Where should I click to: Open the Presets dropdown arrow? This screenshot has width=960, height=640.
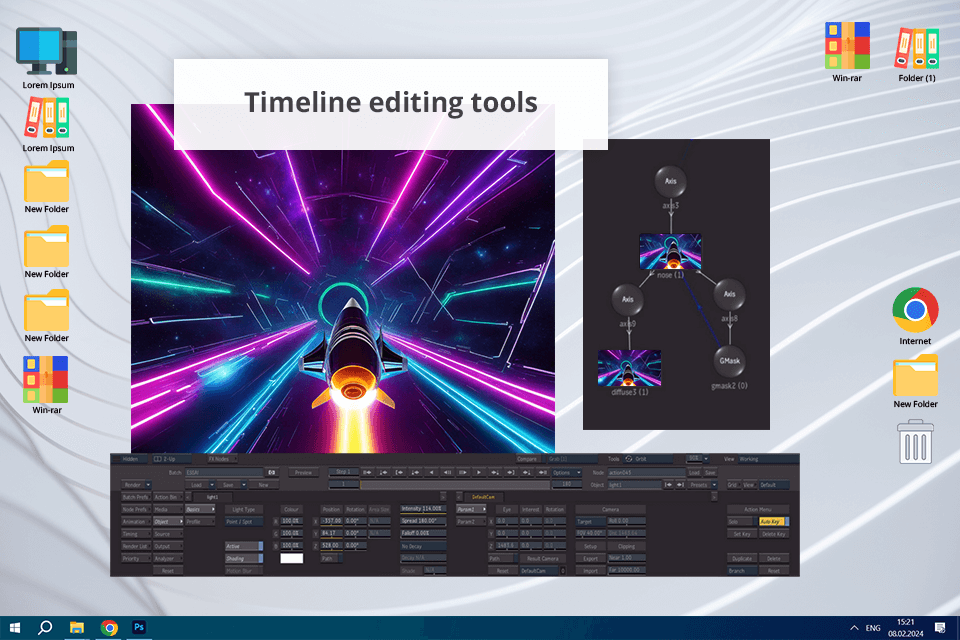pyautogui.click(x=714, y=485)
